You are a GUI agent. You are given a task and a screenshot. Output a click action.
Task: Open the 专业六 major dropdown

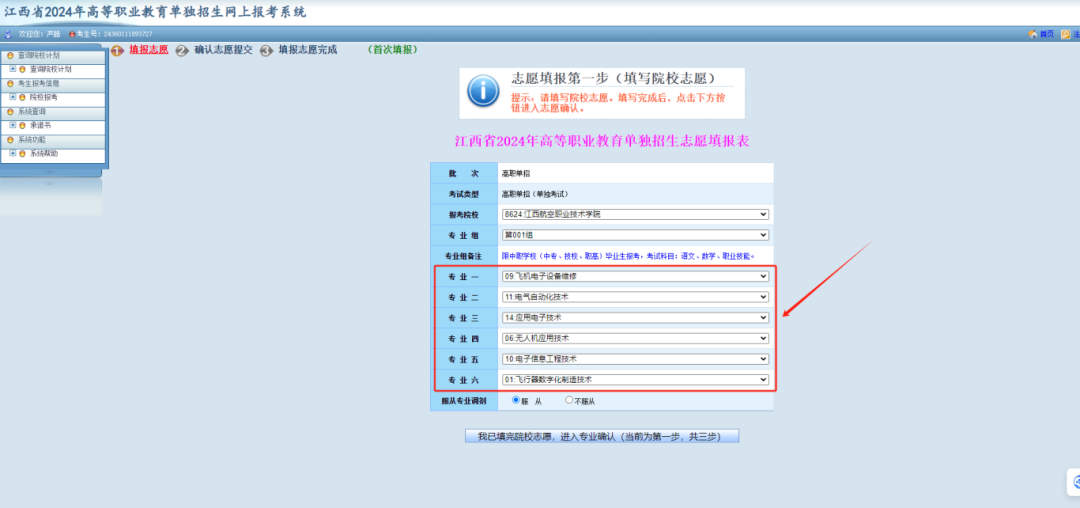[x=635, y=380]
